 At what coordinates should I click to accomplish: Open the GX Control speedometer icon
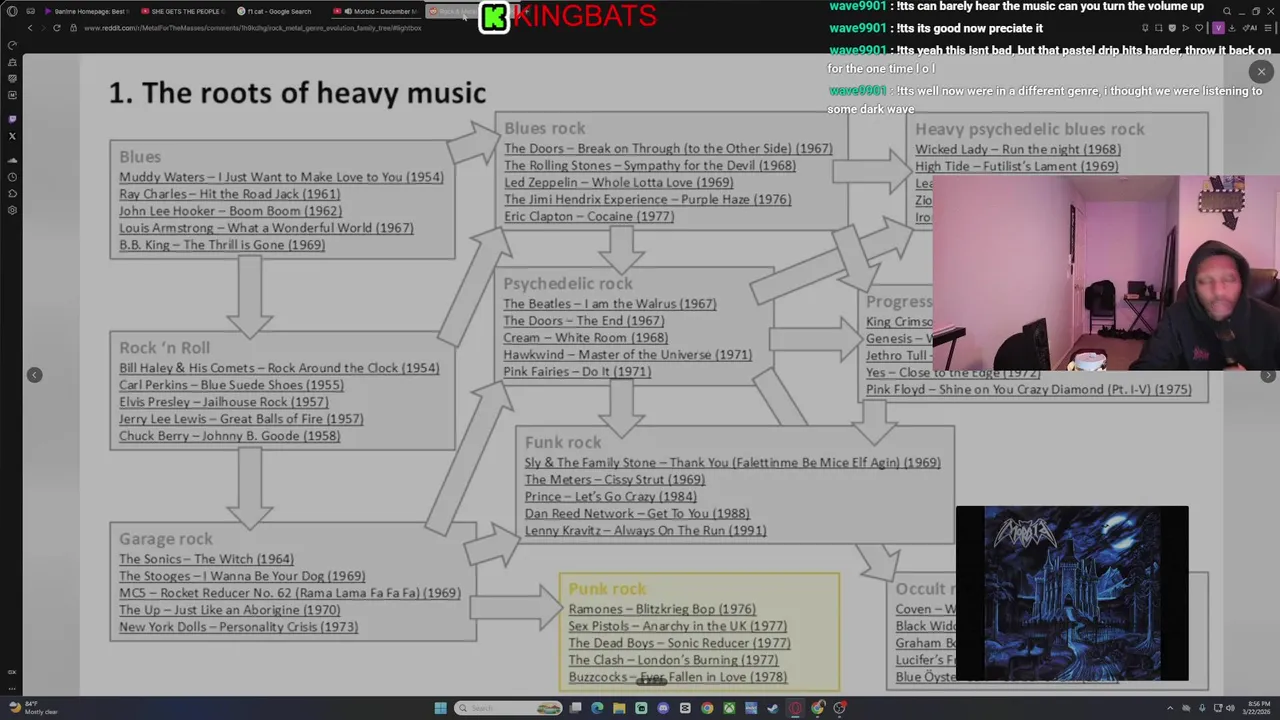click(x=12, y=45)
